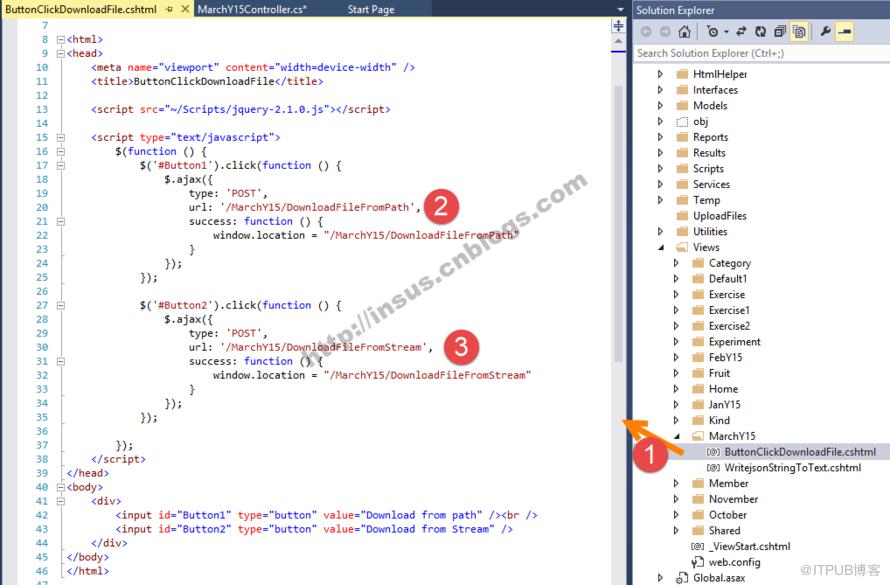This screenshot has height=585, width=890.
Task: Click the Shared folder icon
Action: [x=698, y=531]
